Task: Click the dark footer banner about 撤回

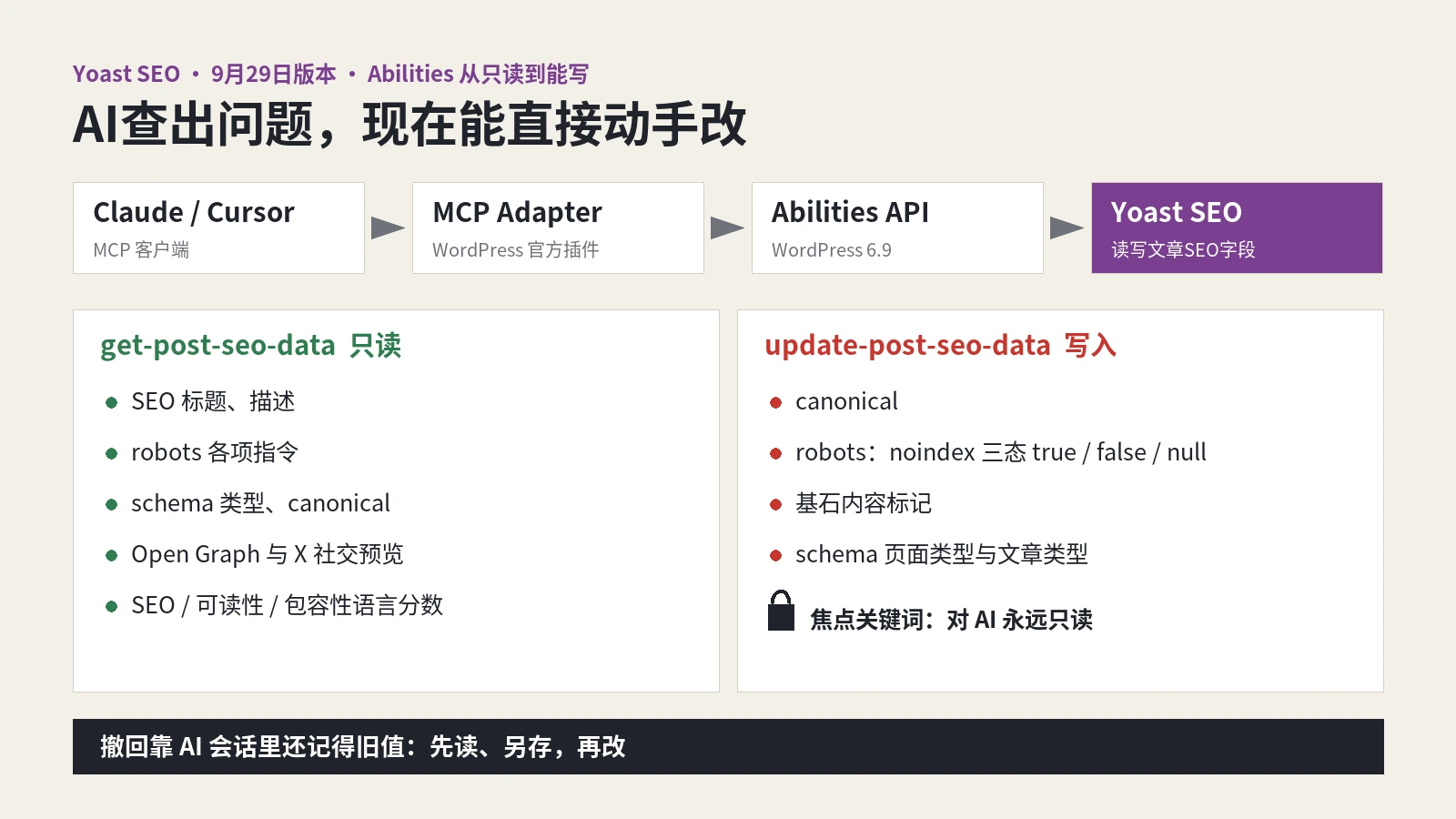Action: (728, 746)
